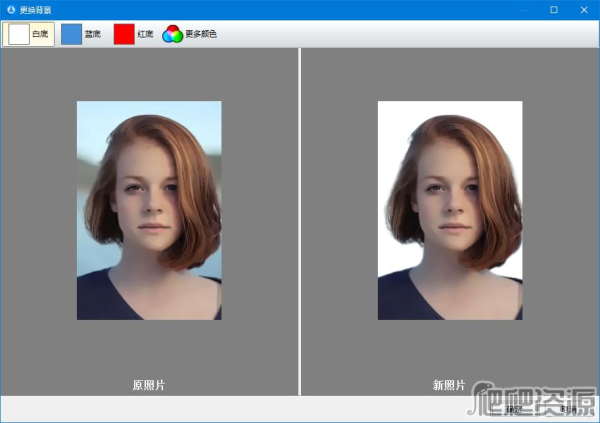
Task: Click the app icon in title bar
Action: (11, 9)
